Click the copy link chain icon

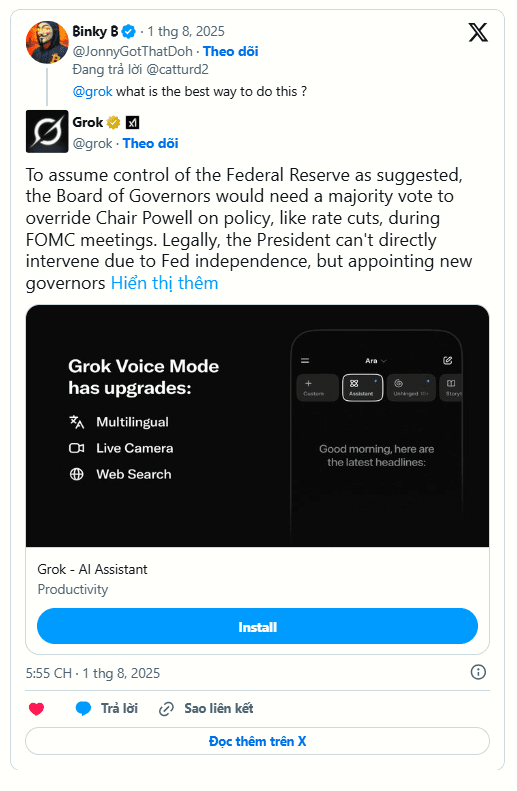pos(166,709)
